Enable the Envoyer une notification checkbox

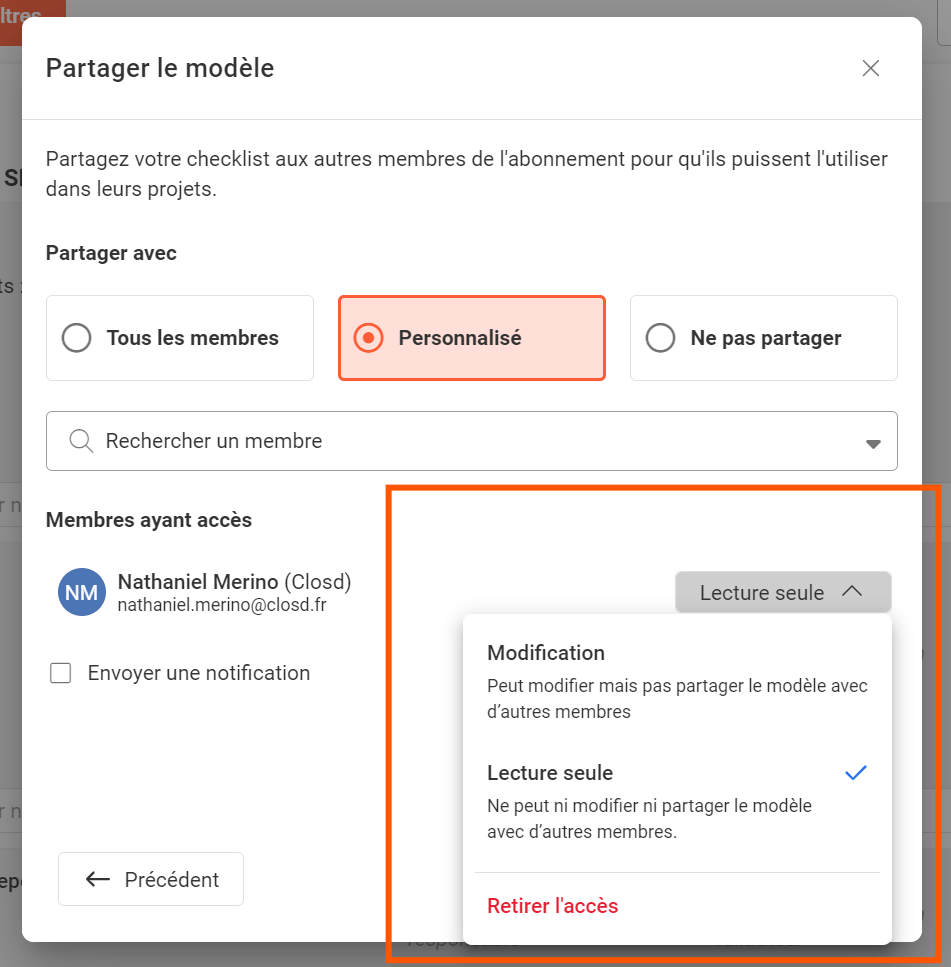pyautogui.click(x=61, y=673)
